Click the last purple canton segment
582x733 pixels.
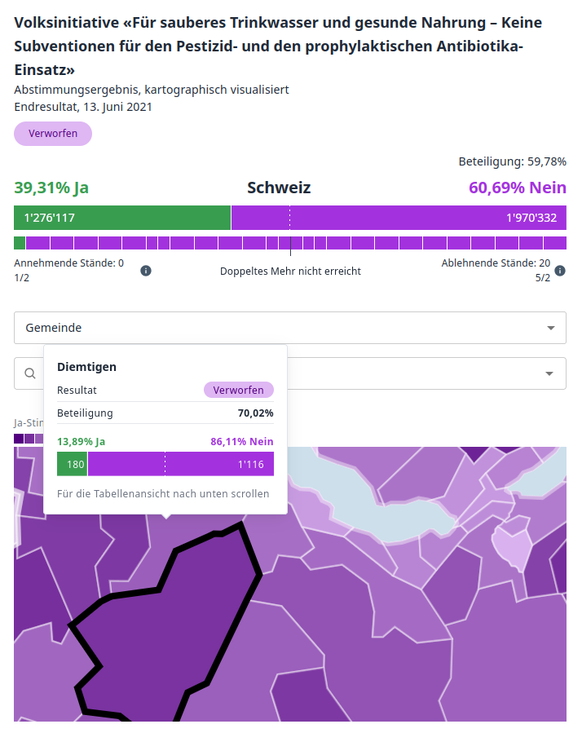tap(555, 243)
